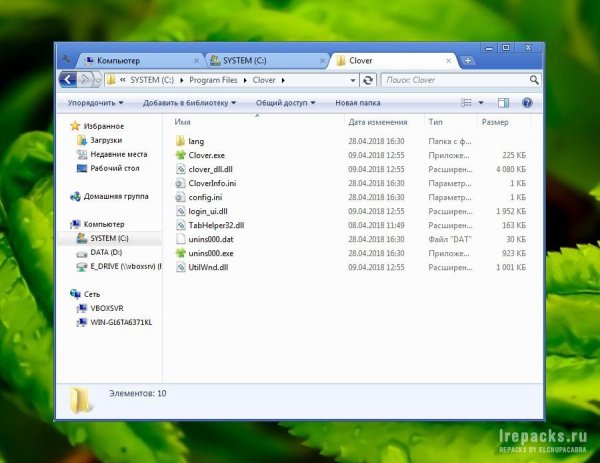
Task: Go forward with the forward arrow
Action: pos(85,80)
